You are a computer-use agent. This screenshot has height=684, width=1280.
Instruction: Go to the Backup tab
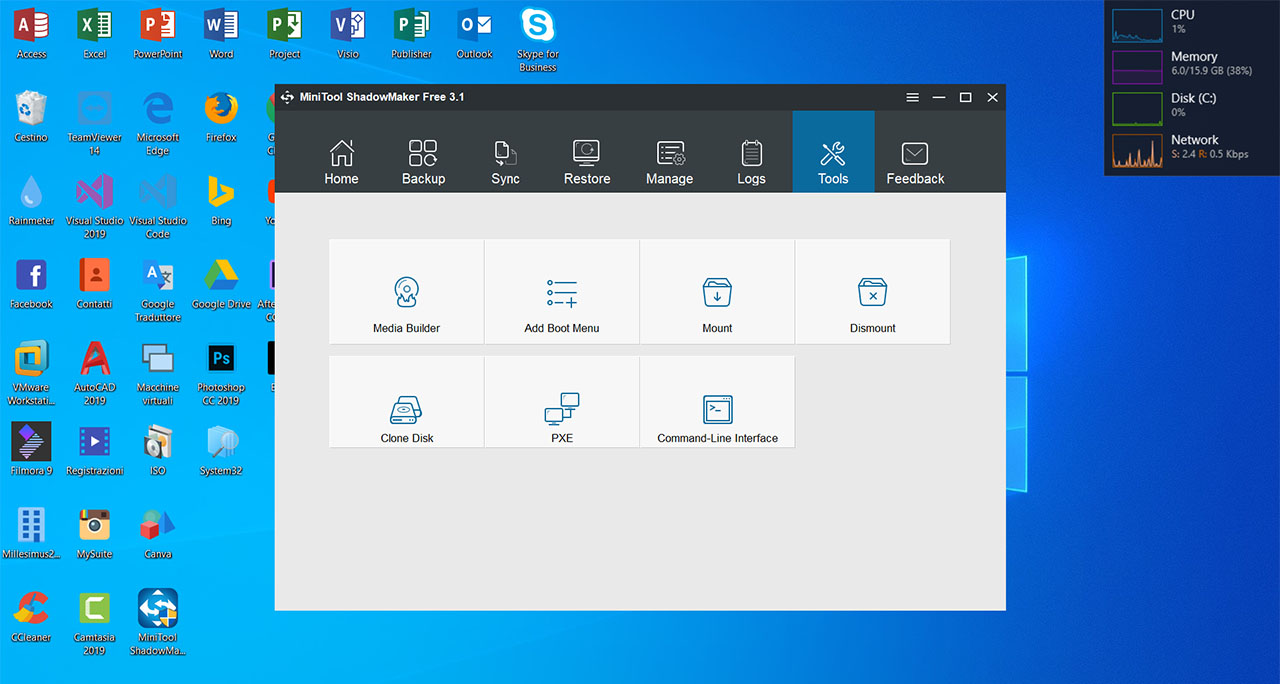click(423, 152)
